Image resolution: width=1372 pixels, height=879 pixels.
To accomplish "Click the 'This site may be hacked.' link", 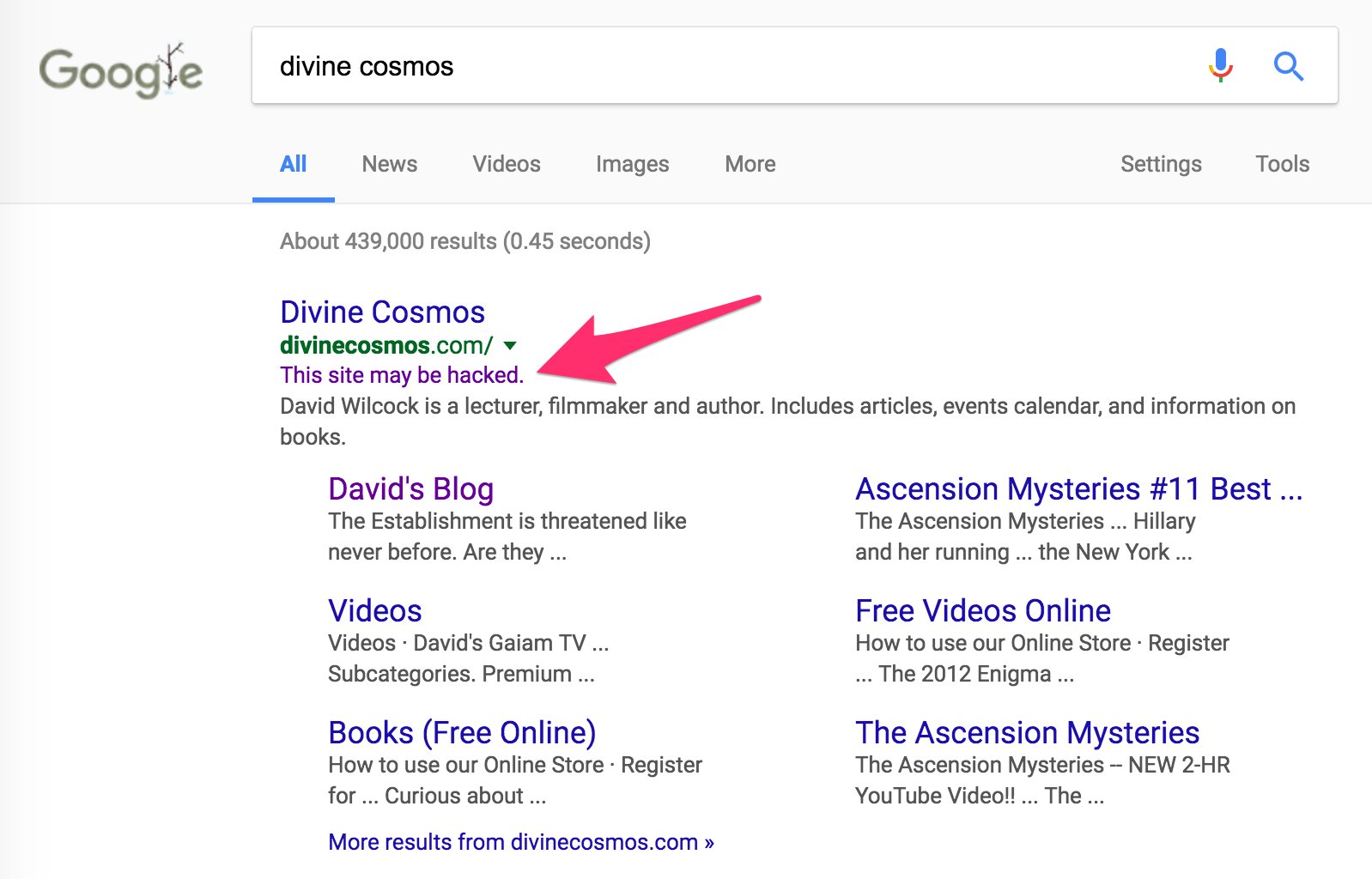I will click(402, 375).
